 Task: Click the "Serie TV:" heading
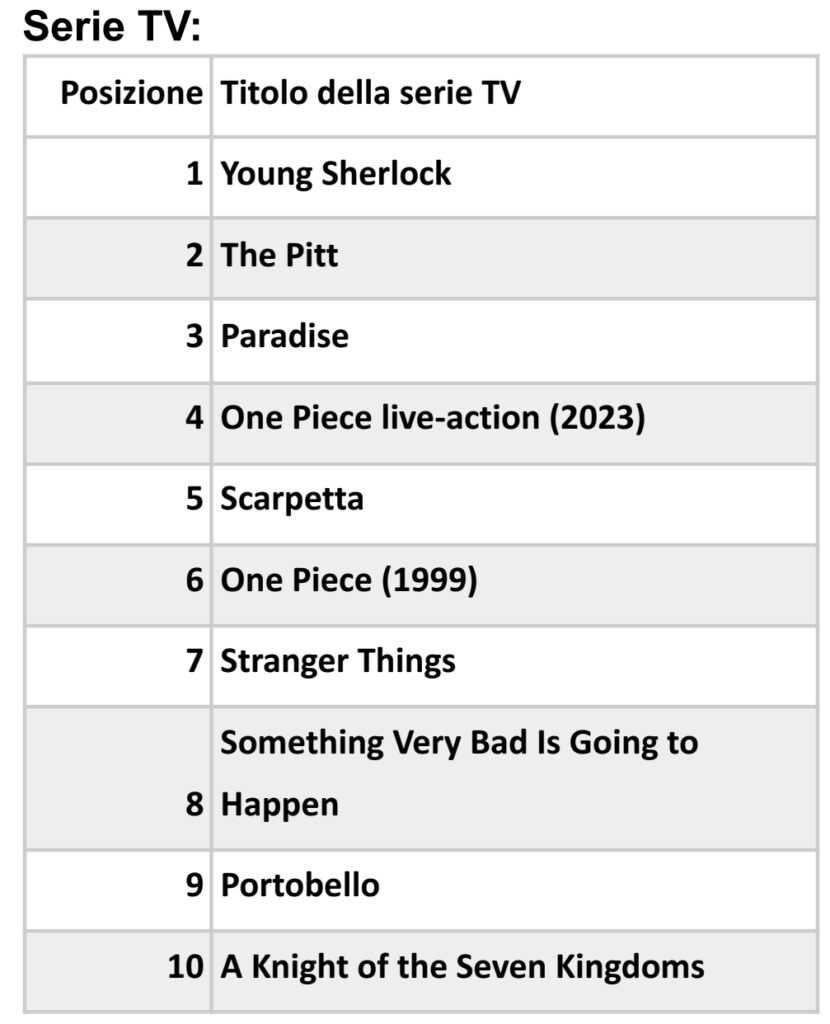(112, 25)
